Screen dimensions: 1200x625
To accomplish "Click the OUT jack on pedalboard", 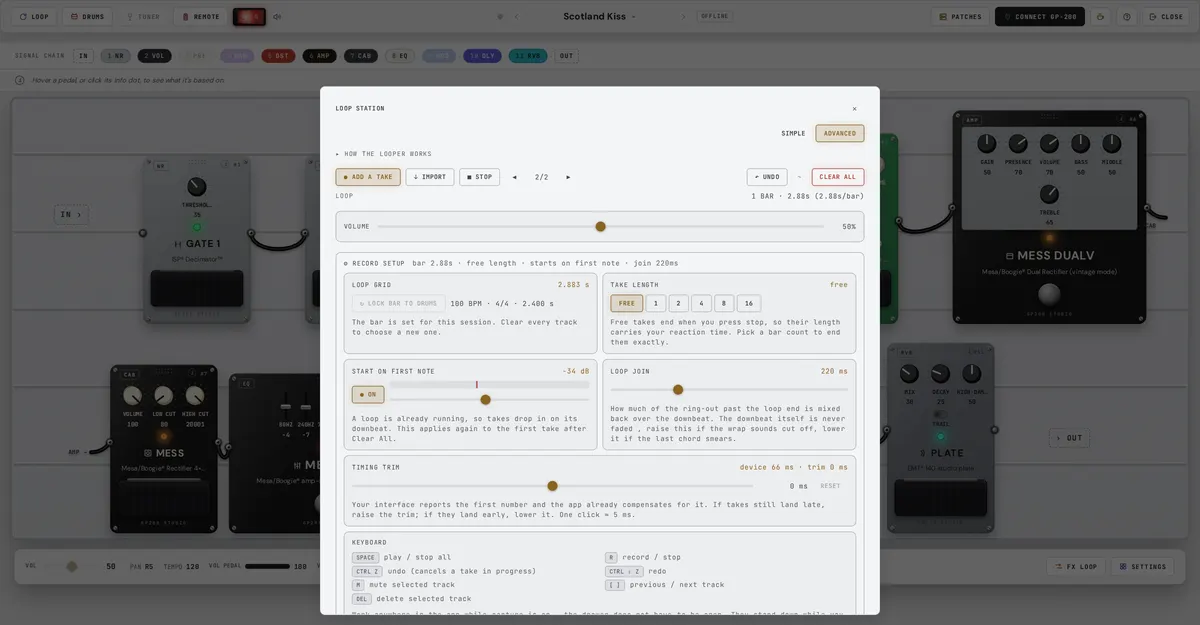I will pyautogui.click(x=1069, y=438).
